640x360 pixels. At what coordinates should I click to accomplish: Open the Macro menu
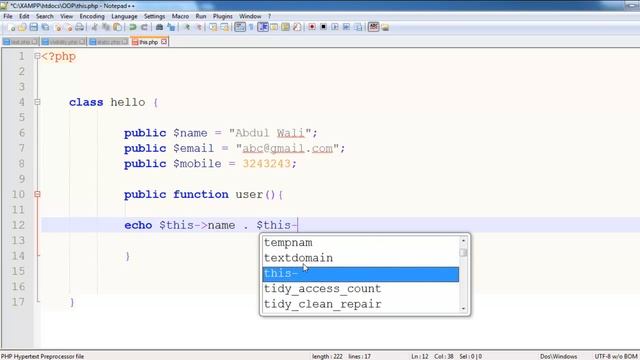180,16
